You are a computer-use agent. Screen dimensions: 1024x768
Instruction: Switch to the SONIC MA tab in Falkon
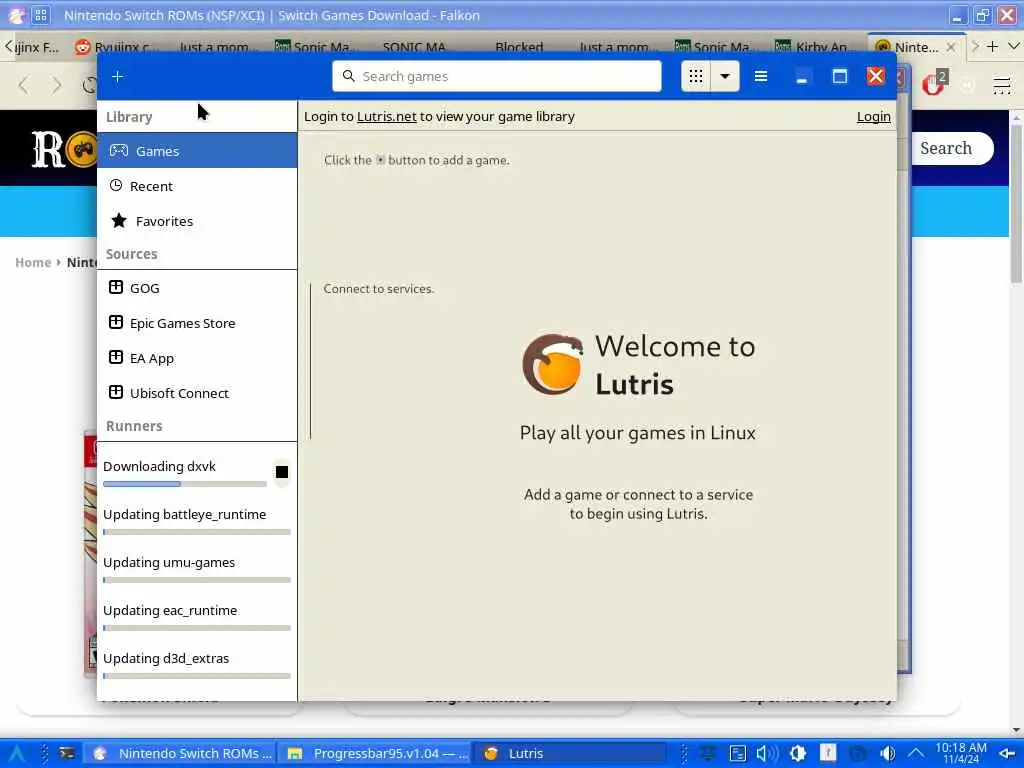point(415,47)
